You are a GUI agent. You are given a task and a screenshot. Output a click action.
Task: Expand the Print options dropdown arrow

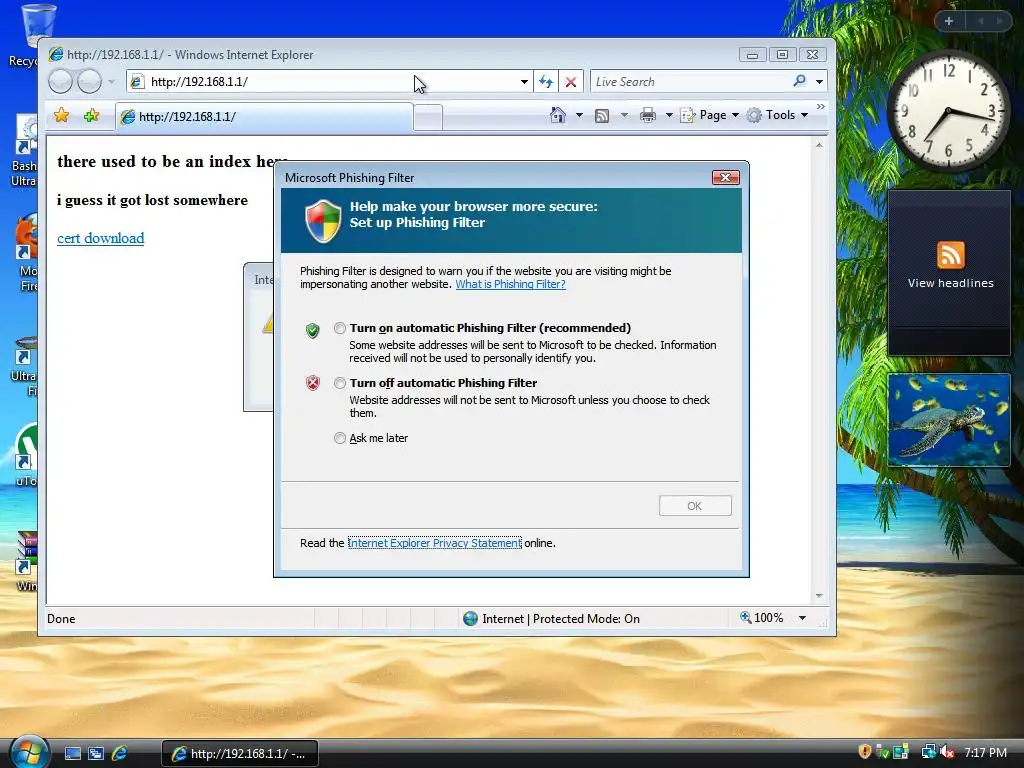point(669,115)
